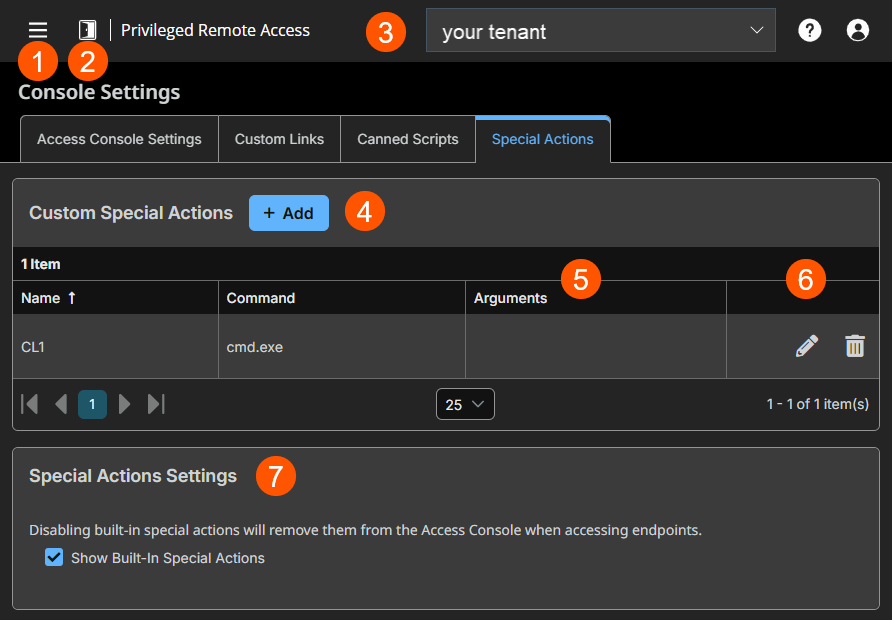Screen dimensions: 892x620
Task: Open the hamburger navigation menu
Action: coord(37,30)
